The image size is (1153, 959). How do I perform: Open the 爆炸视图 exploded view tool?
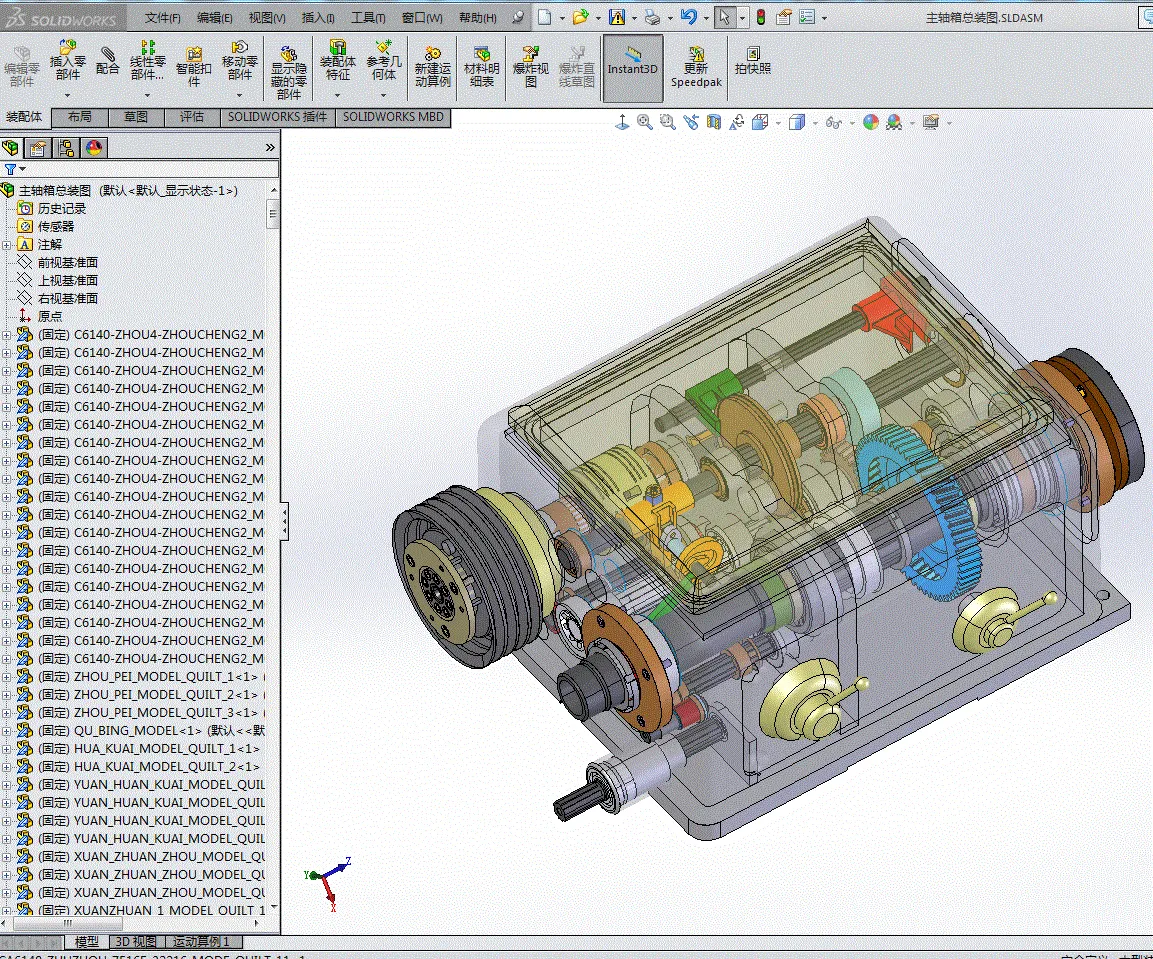click(531, 64)
